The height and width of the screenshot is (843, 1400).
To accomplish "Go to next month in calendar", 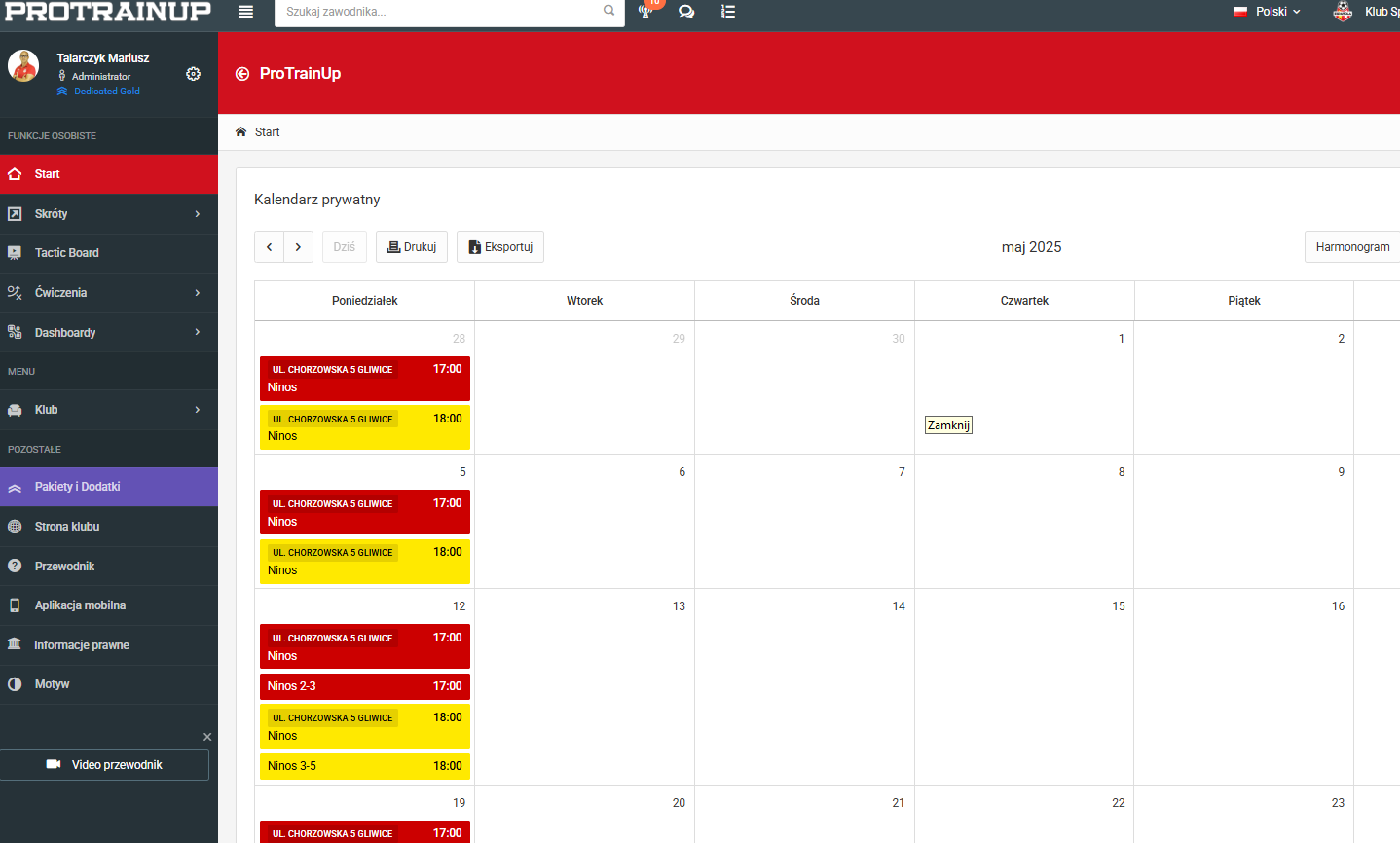I will (299, 247).
